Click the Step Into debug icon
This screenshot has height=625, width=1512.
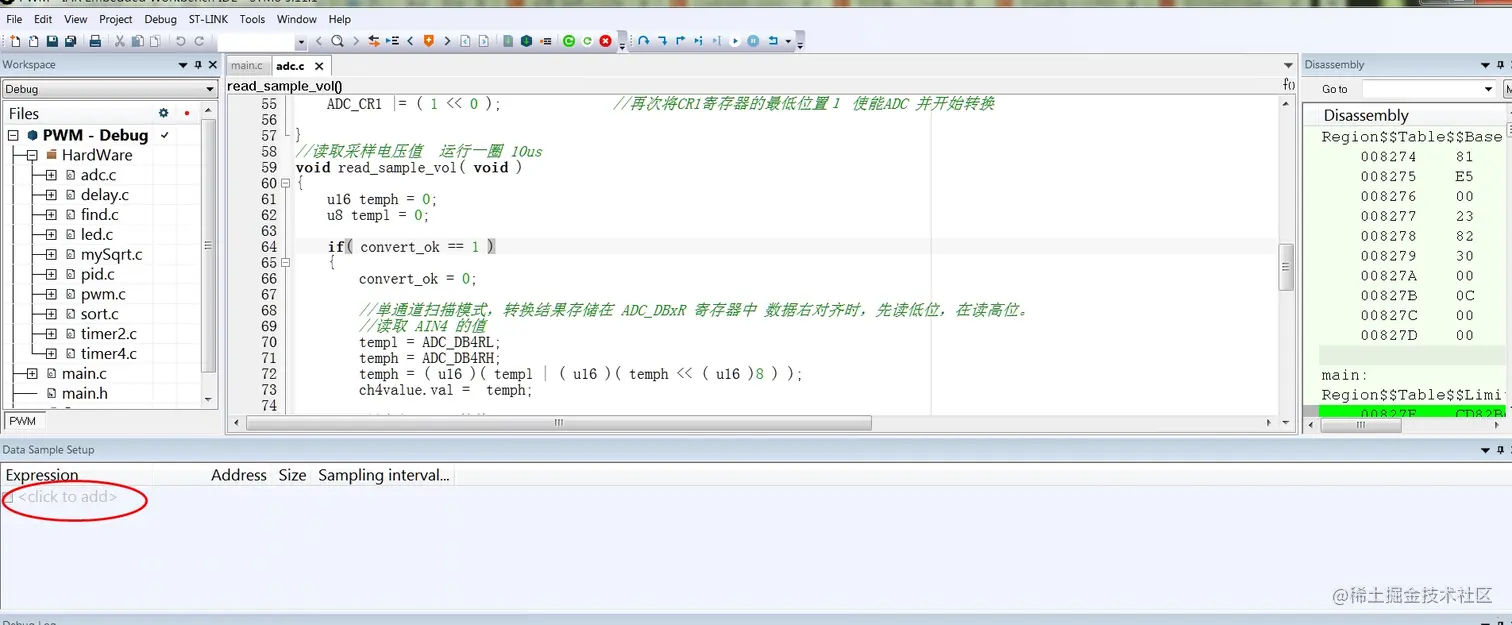pos(662,41)
